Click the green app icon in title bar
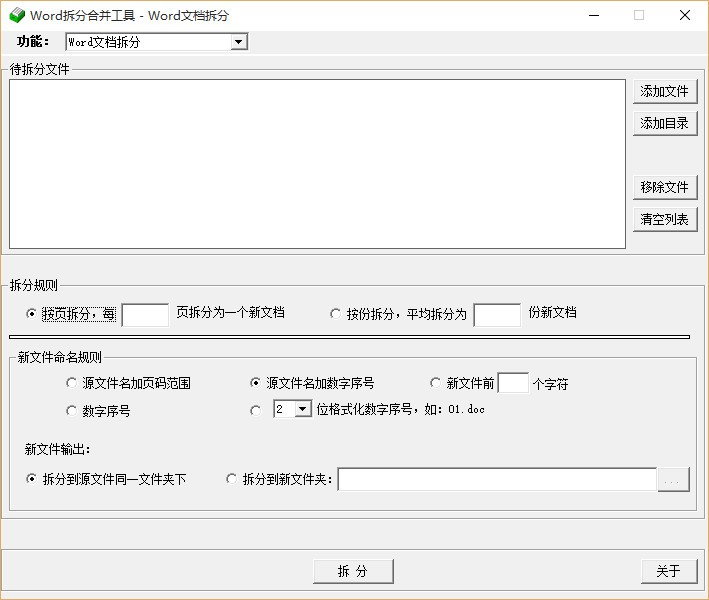 [x=17, y=15]
